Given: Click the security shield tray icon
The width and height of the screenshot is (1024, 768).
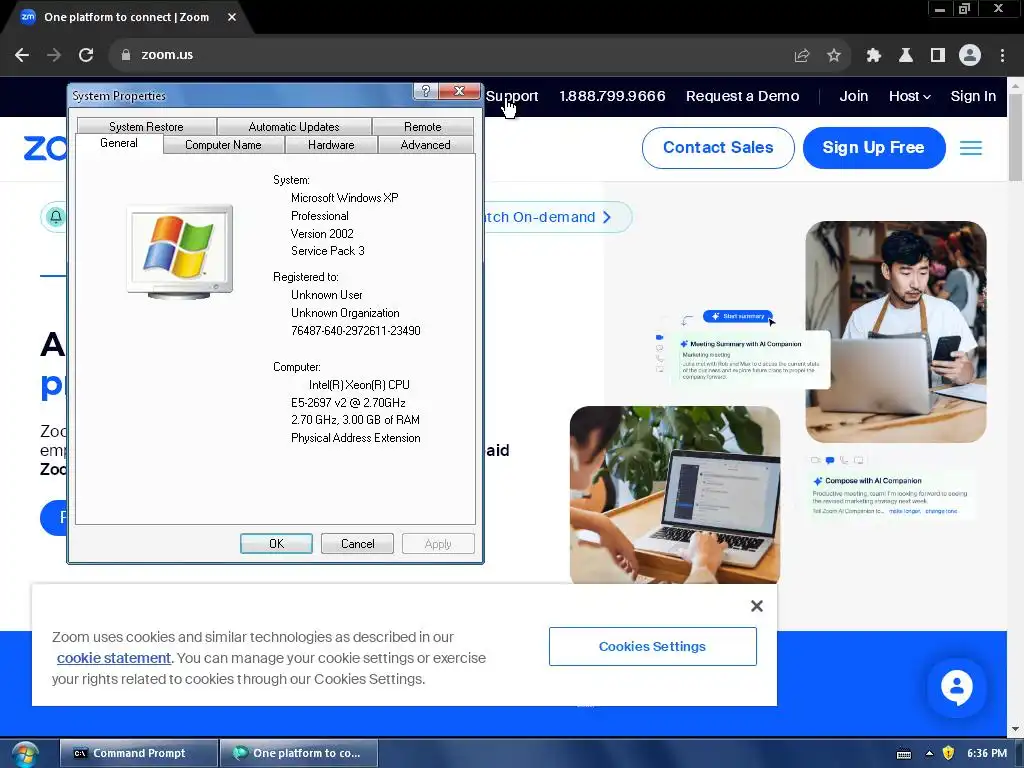Looking at the screenshot, I should tap(948, 753).
